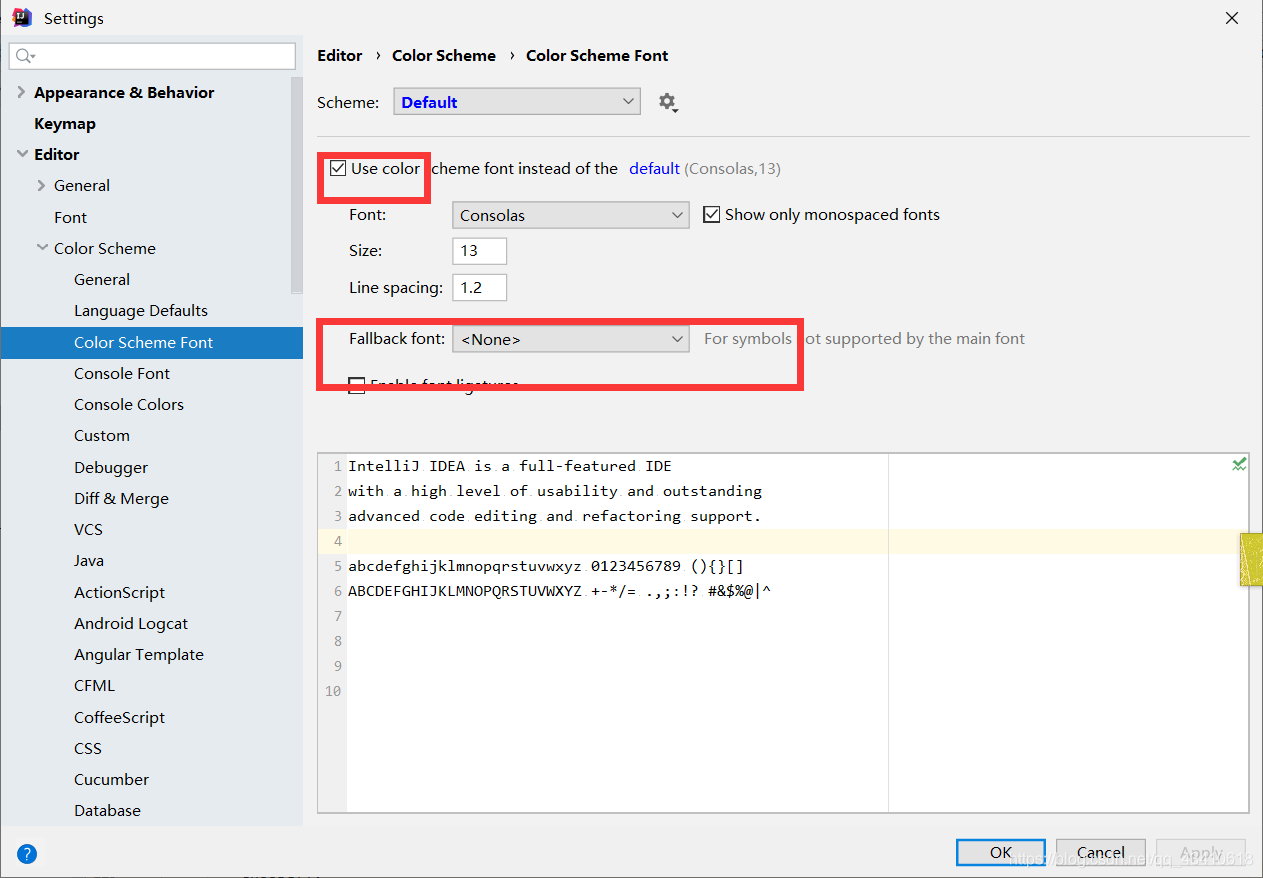This screenshot has width=1263, height=878.
Task: Open the Fallback font dropdown
Action: coord(570,339)
